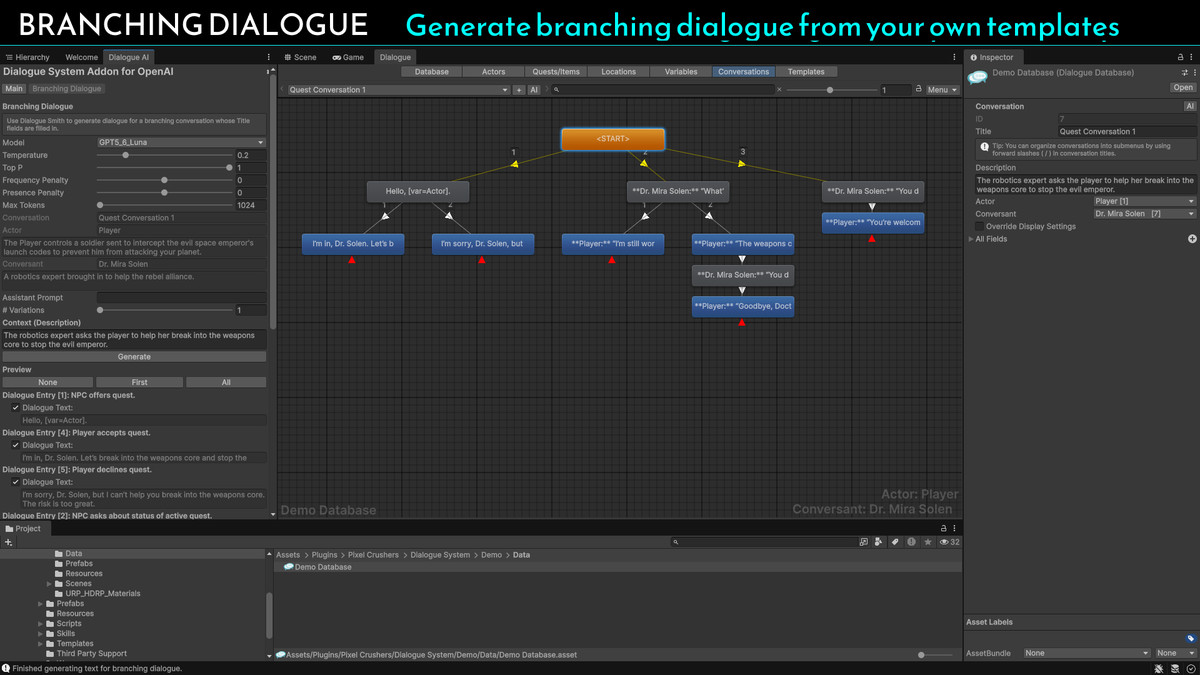This screenshot has height=675, width=1200.
Task: Click the plus icon on All Fields row
Action: [x=1192, y=239]
